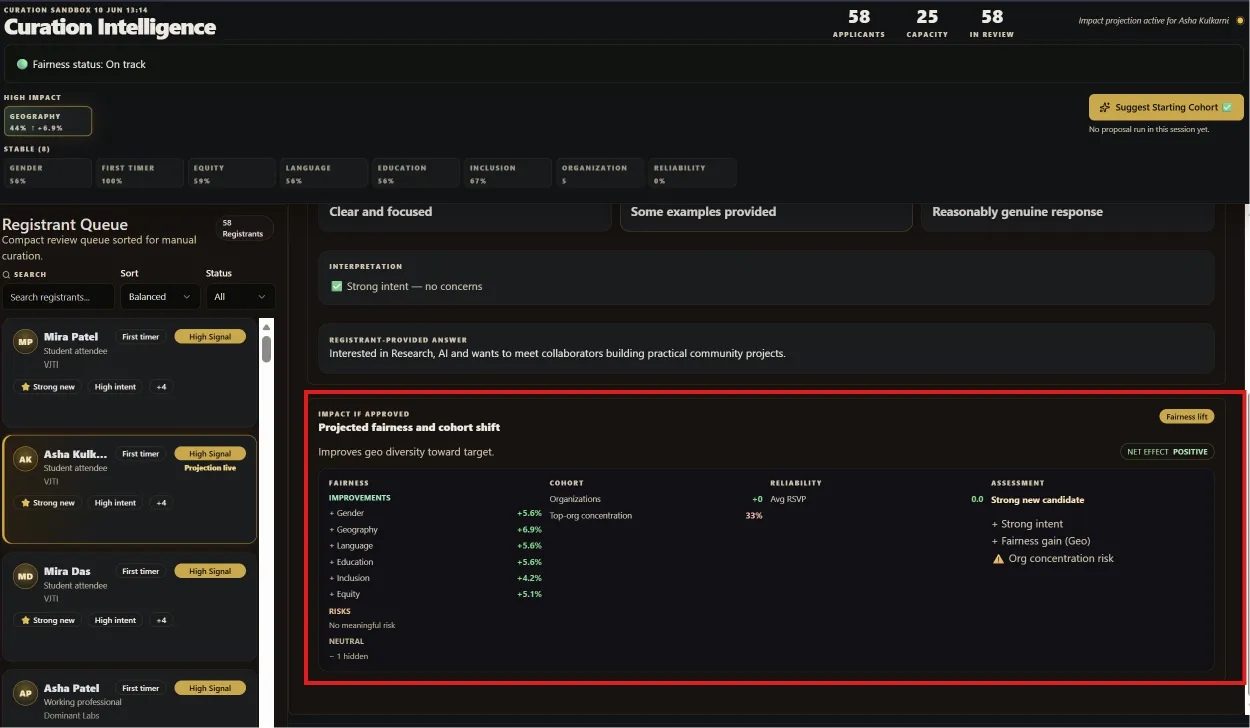Click the Suggest Starting Cohort button
Viewport: 1250px width, 728px height.
(1166, 107)
